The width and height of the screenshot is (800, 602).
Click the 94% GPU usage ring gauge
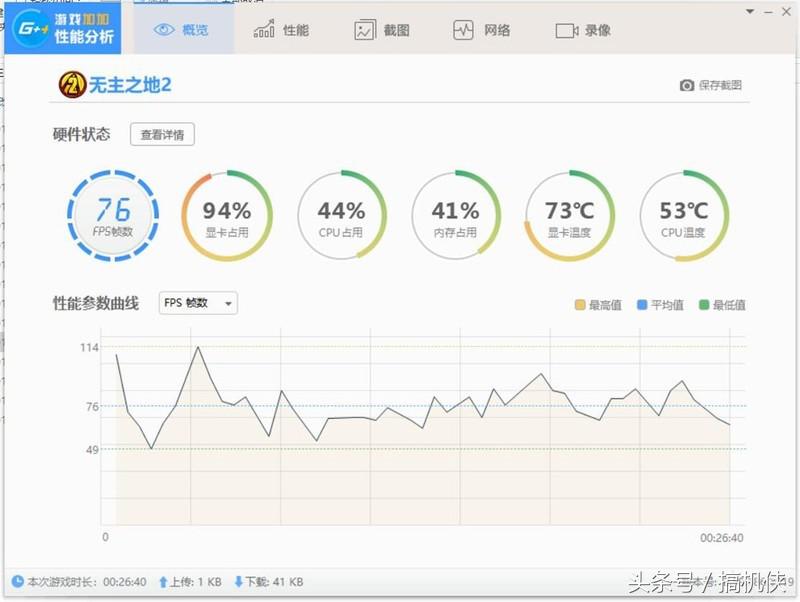(227, 212)
